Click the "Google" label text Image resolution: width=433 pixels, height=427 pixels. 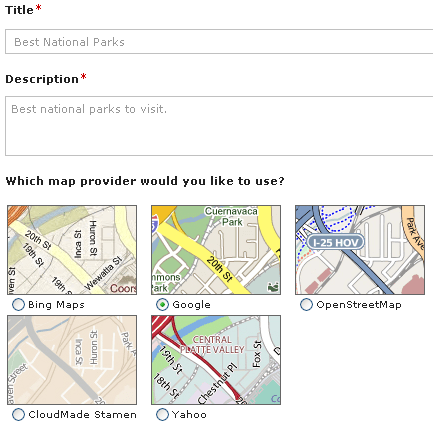pyautogui.click(x=191, y=305)
